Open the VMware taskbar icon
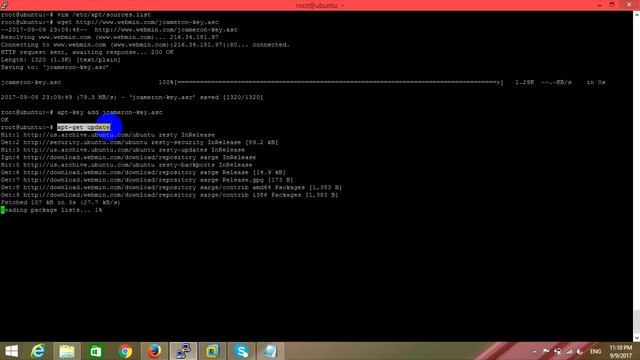Image resolution: width=640 pixels, height=360 pixels. tap(212, 351)
